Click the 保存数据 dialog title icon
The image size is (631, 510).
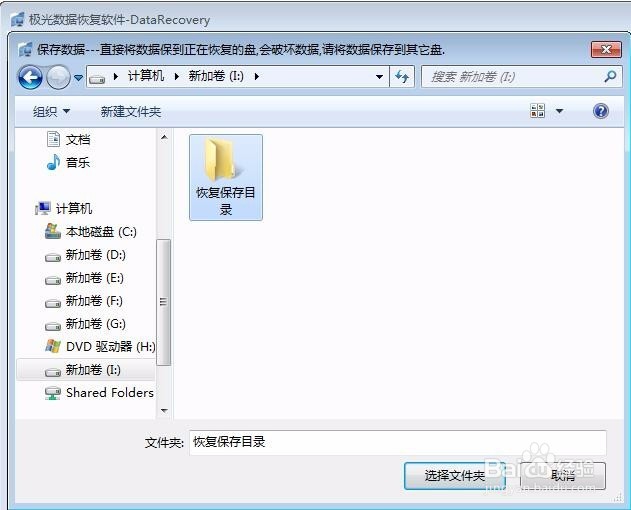[25, 50]
